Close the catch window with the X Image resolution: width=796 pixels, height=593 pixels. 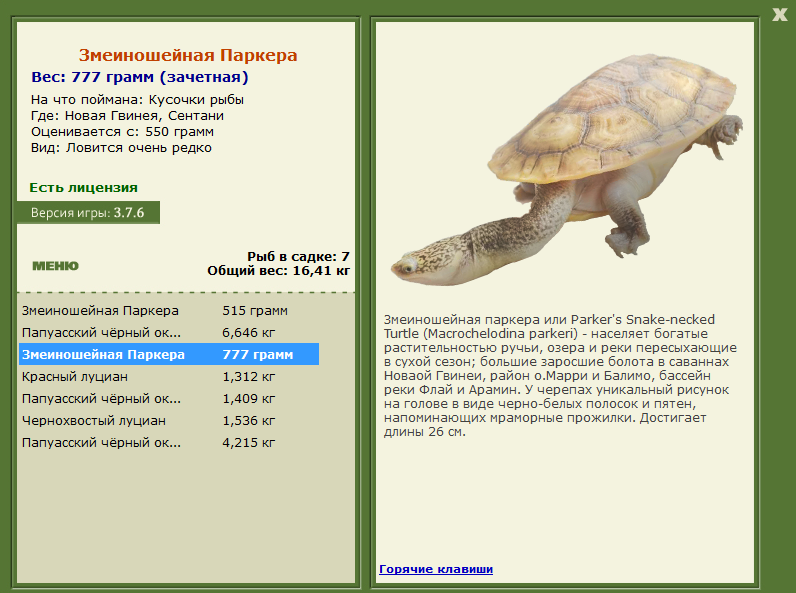[x=779, y=14]
